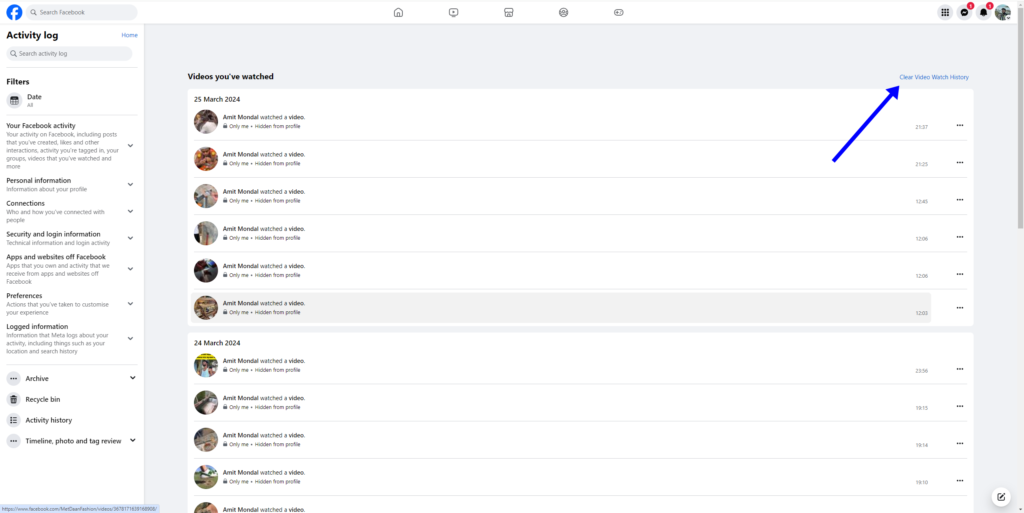
Task: Open the Recycle bin item
Action: (x=43, y=399)
